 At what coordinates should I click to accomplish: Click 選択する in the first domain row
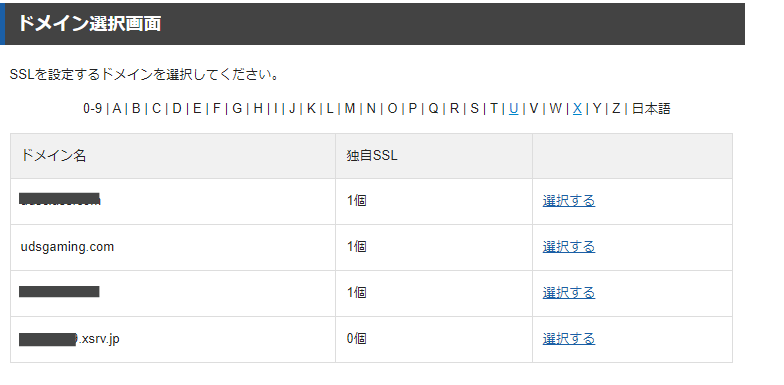pyautogui.click(x=568, y=201)
